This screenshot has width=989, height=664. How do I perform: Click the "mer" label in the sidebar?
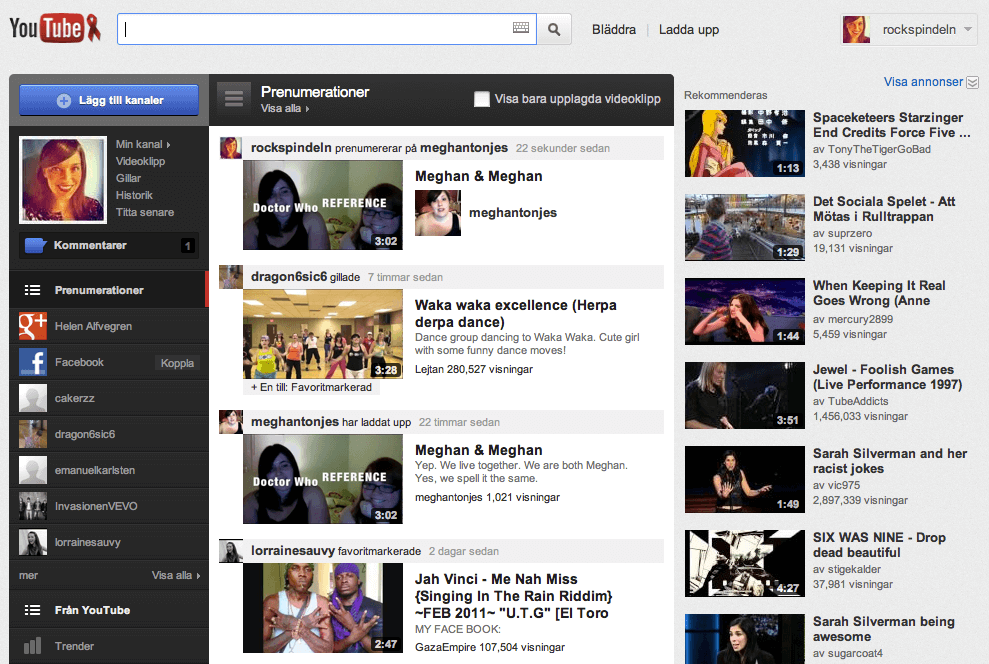click(28, 575)
